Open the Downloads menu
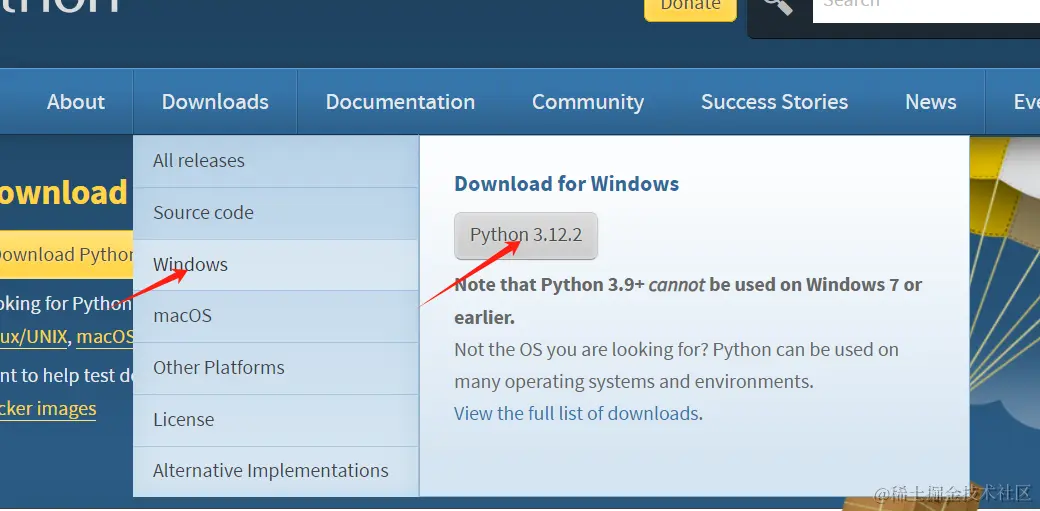Image resolution: width=1040 pixels, height=511 pixels. [x=215, y=102]
